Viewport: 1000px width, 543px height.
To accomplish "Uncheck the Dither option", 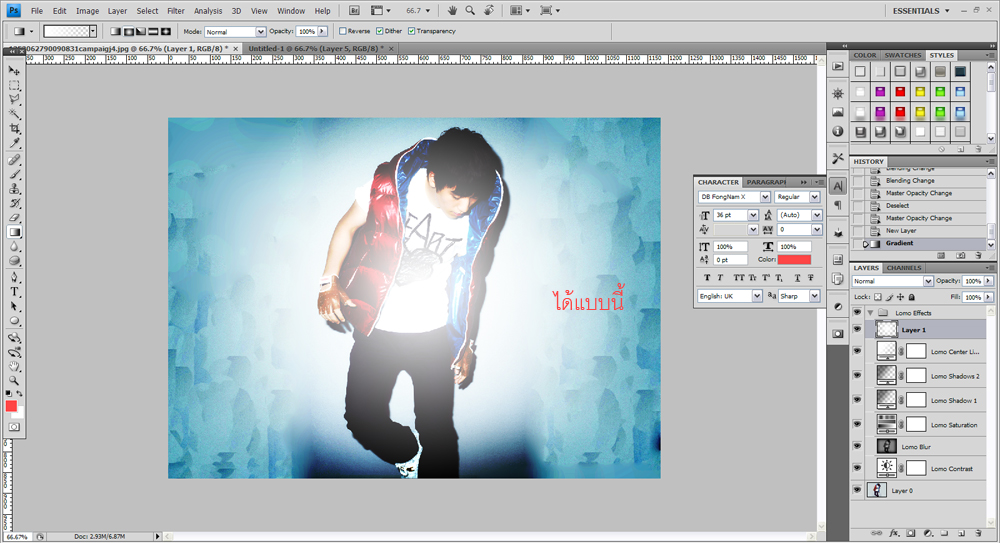I will coord(379,31).
